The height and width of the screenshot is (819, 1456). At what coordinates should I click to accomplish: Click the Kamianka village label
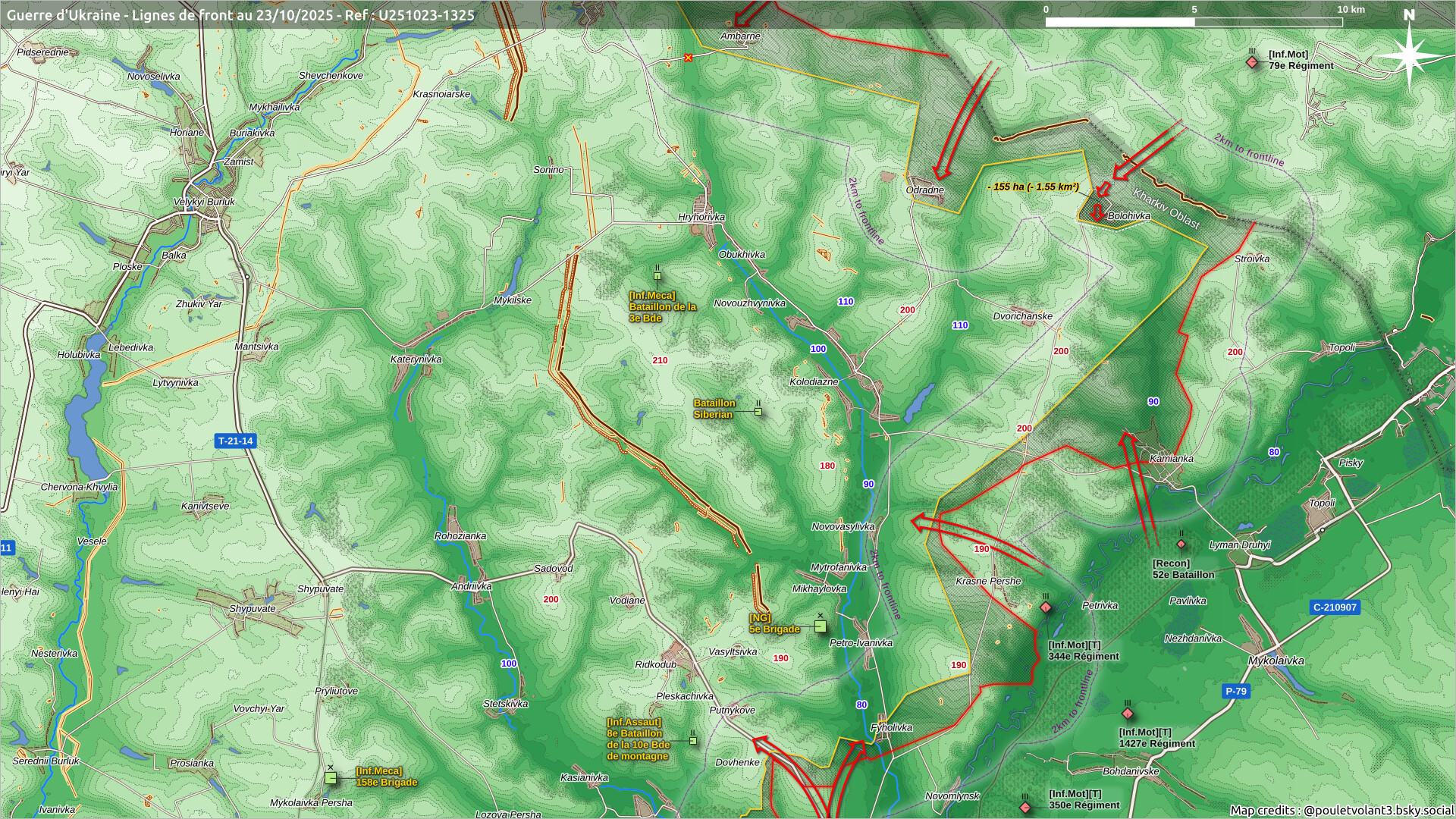[x=1171, y=458]
